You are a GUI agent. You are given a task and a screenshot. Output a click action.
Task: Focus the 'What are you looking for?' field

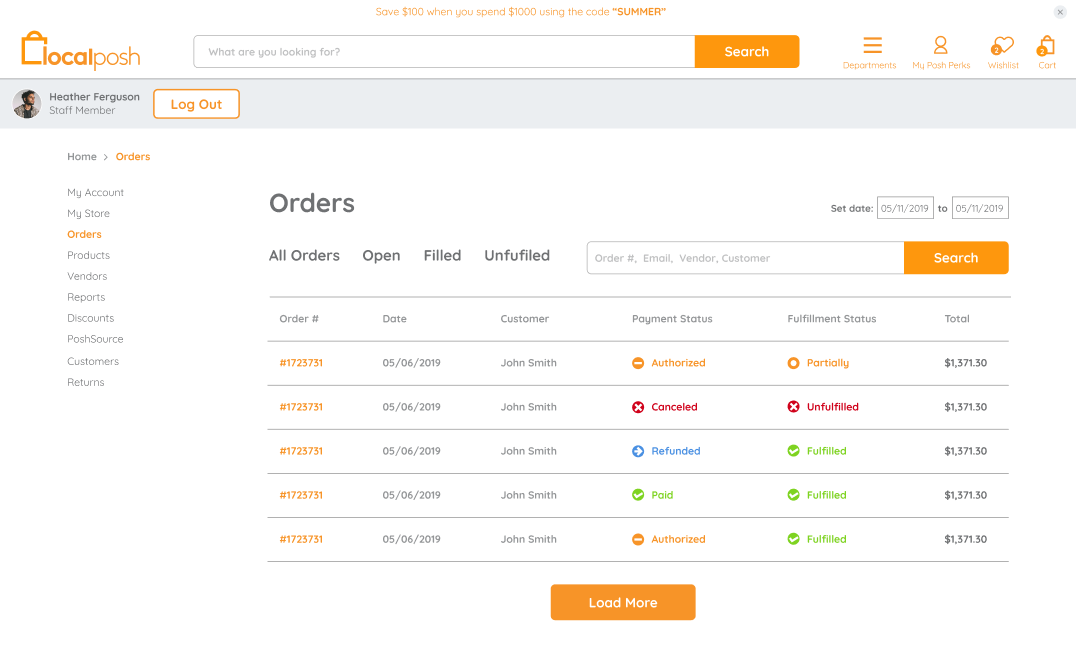pyautogui.click(x=444, y=51)
